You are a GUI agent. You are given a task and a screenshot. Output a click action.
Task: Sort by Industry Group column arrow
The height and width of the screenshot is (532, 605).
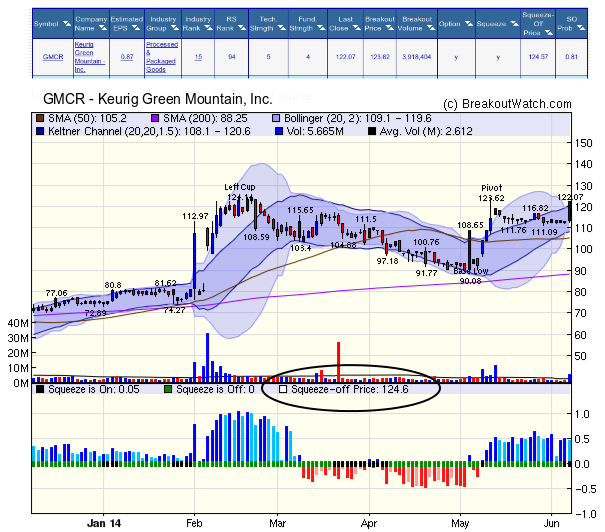coord(175,28)
